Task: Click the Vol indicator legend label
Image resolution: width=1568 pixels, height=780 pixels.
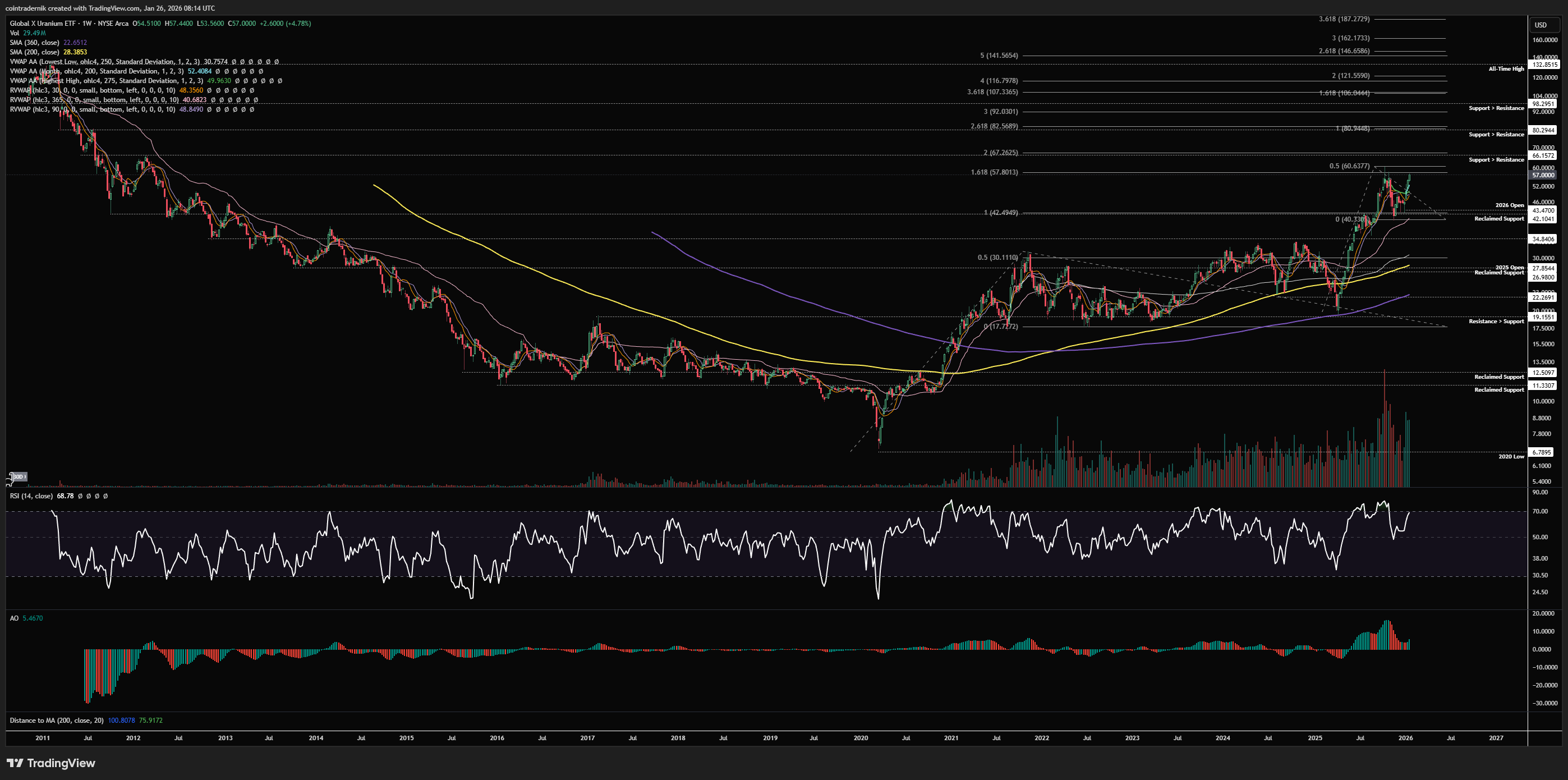Action: tap(15, 33)
